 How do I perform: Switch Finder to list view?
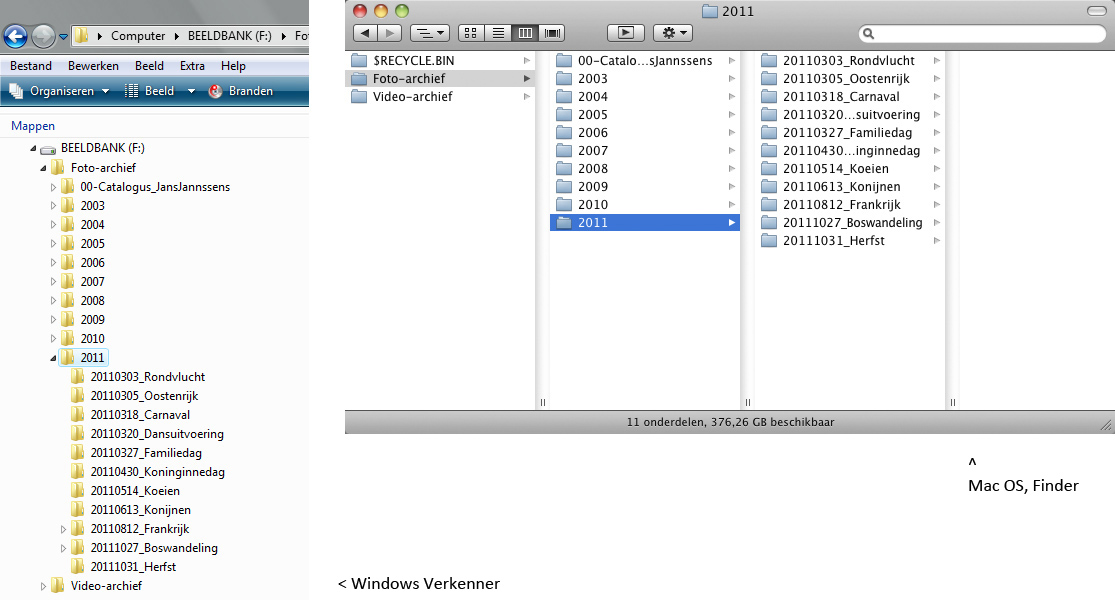click(x=497, y=33)
